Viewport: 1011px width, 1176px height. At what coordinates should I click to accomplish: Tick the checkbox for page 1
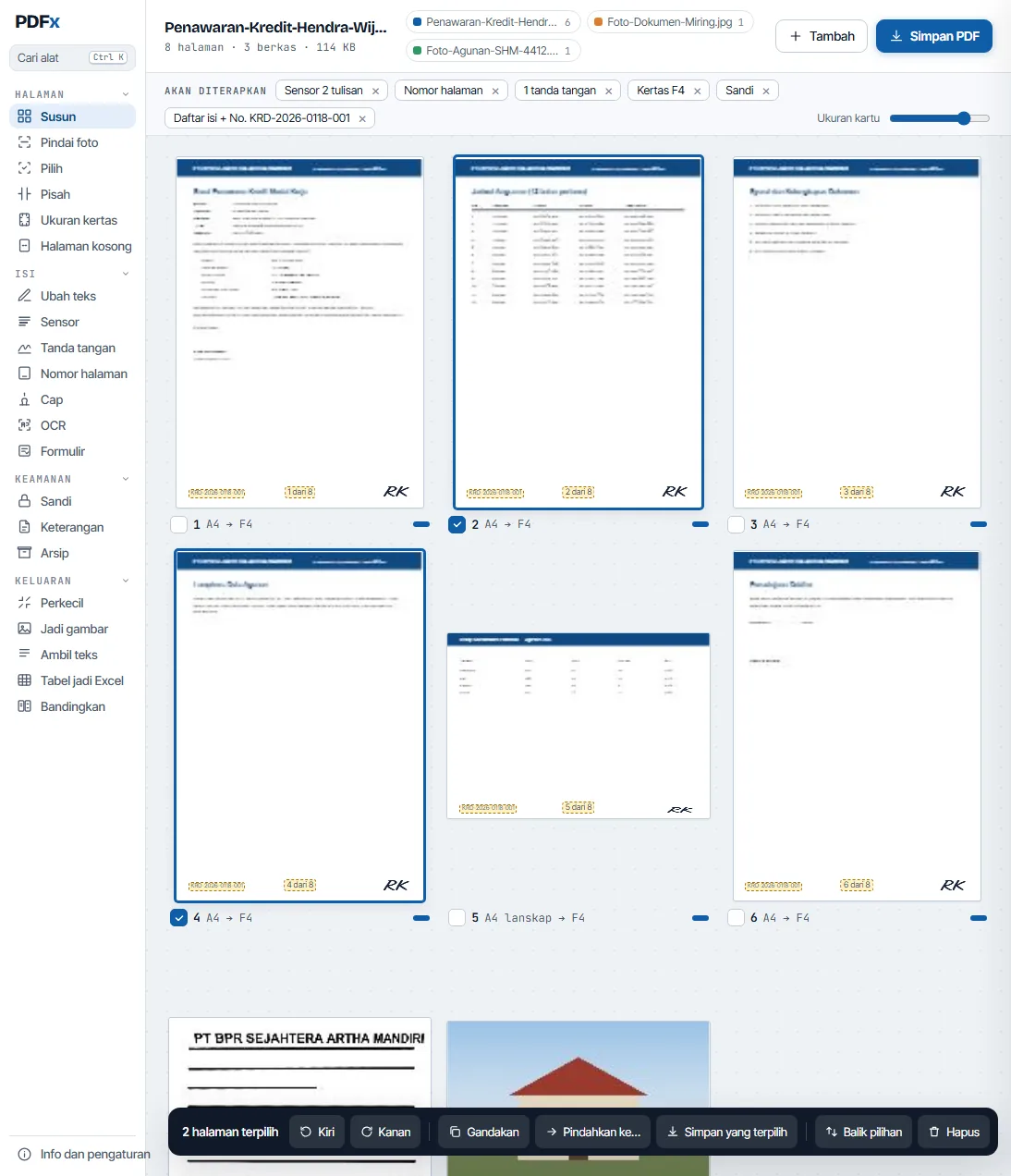tap(179, 524)
